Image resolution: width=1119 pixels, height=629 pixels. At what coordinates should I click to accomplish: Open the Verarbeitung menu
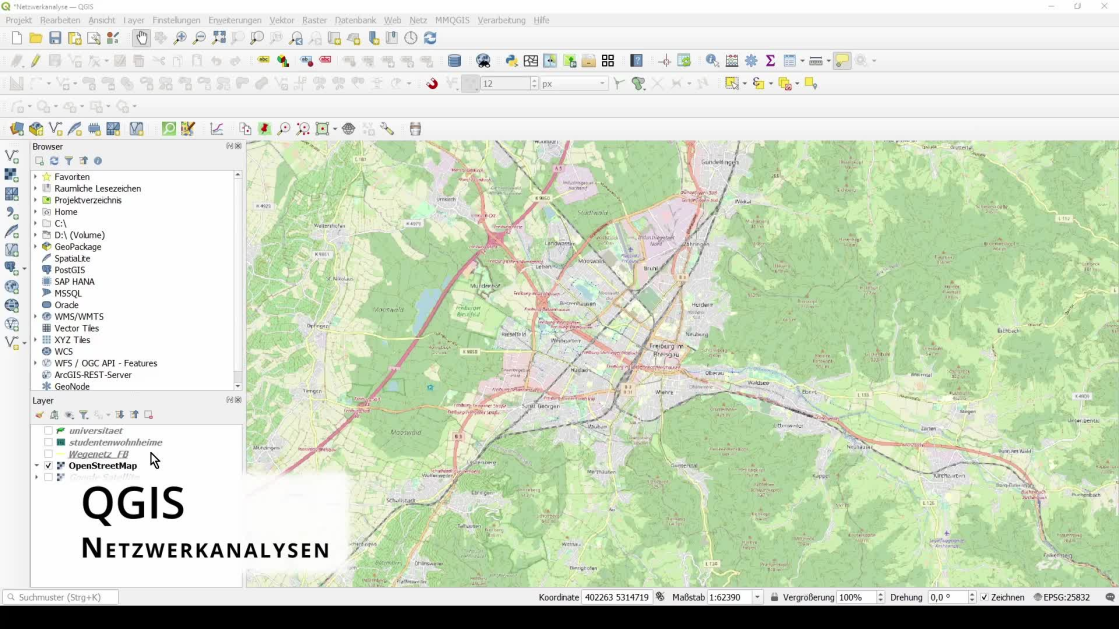click(x=501, y=20)
